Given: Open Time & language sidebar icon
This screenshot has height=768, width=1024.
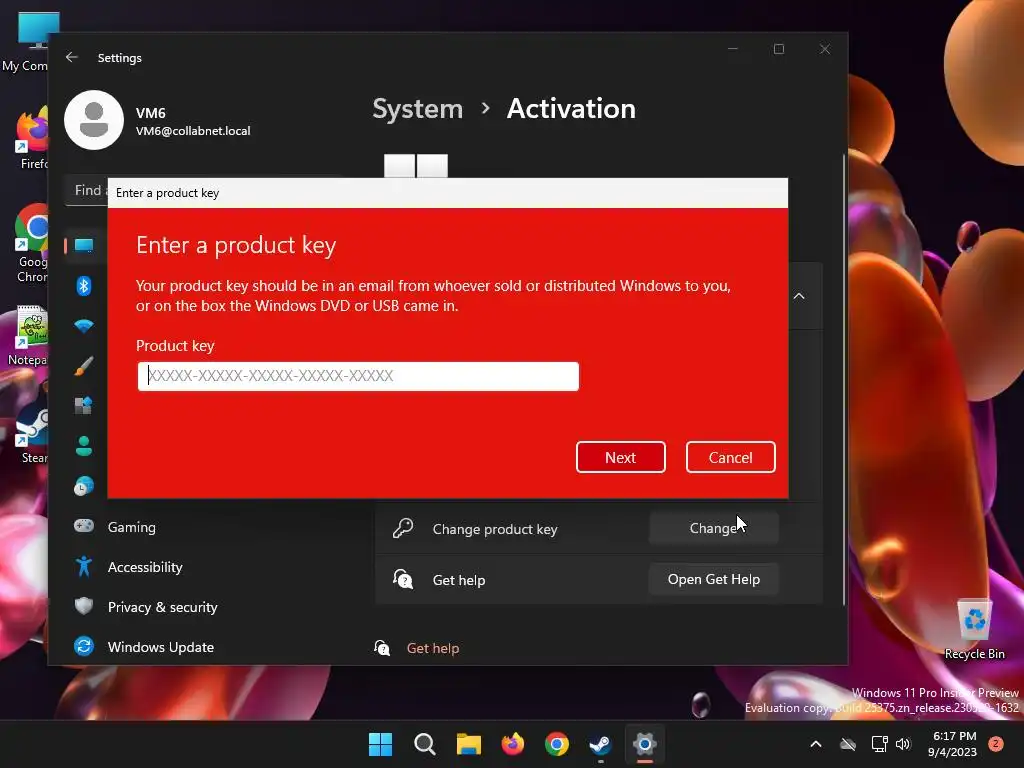Looking at the screenshot, I should (84, 486).
